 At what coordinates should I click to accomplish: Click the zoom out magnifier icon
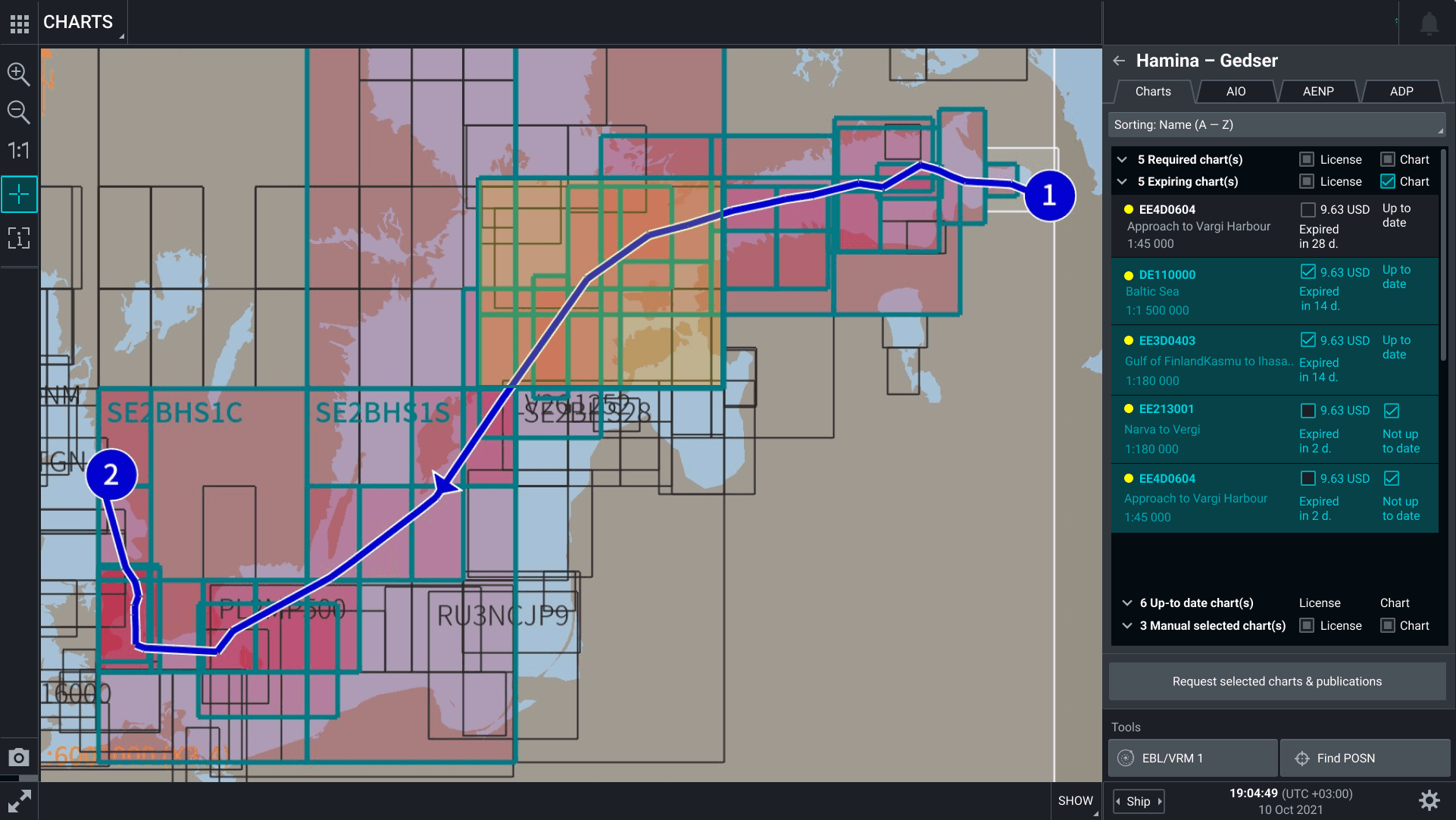click(x=18, y=112)
